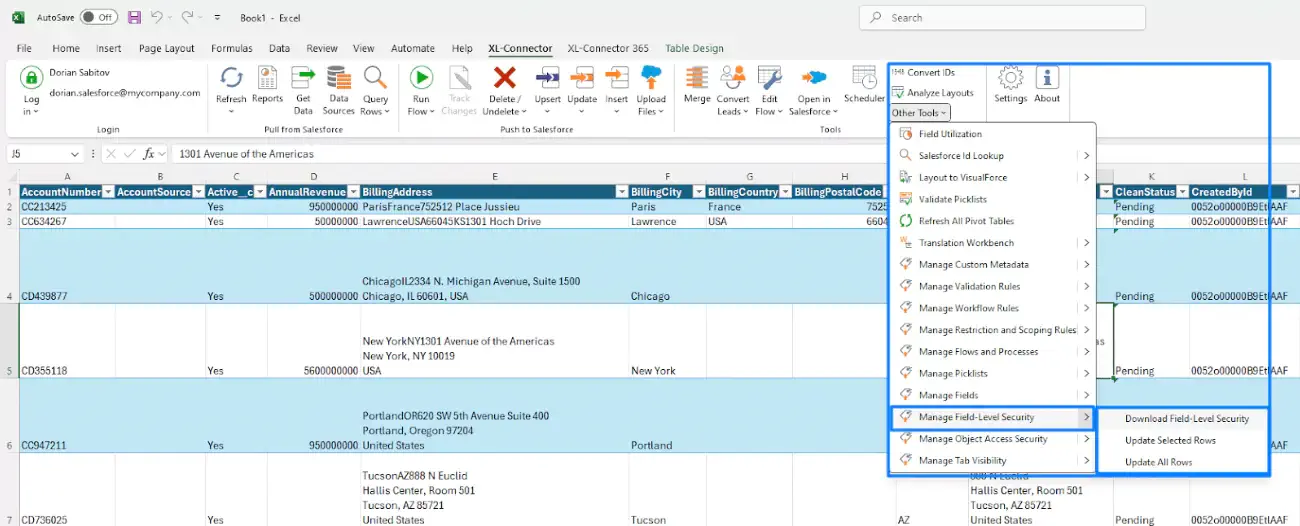1300x526 pixels.
Task: Click the Query Rows icon
Action: point(375,78)
